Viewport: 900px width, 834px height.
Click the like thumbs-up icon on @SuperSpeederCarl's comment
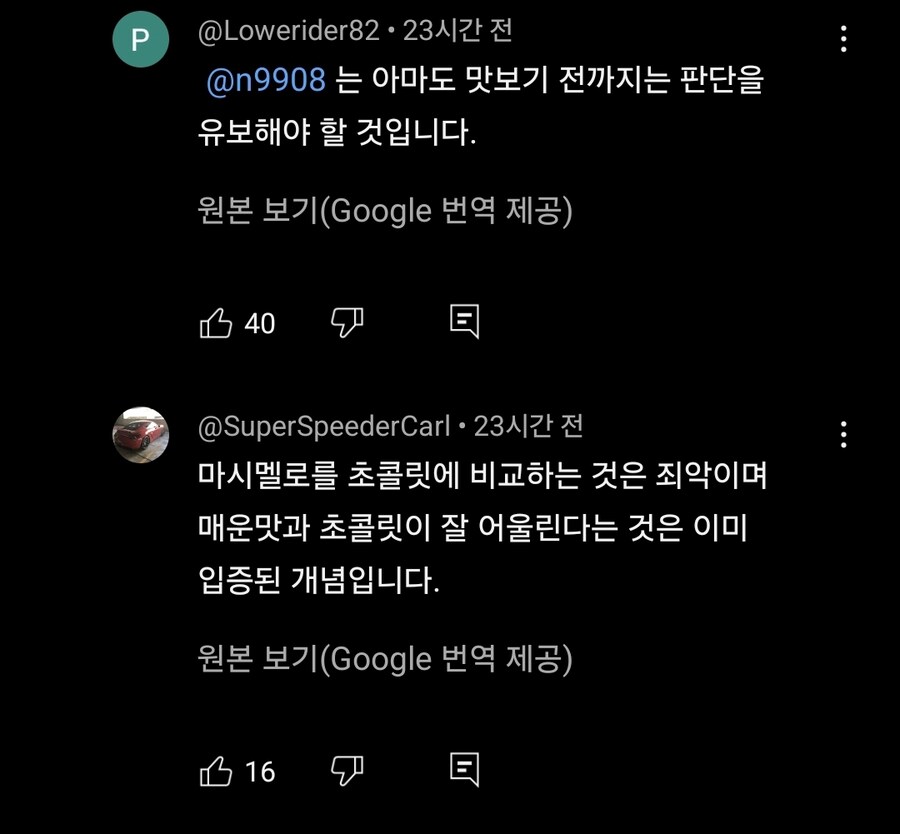[218, 769]
